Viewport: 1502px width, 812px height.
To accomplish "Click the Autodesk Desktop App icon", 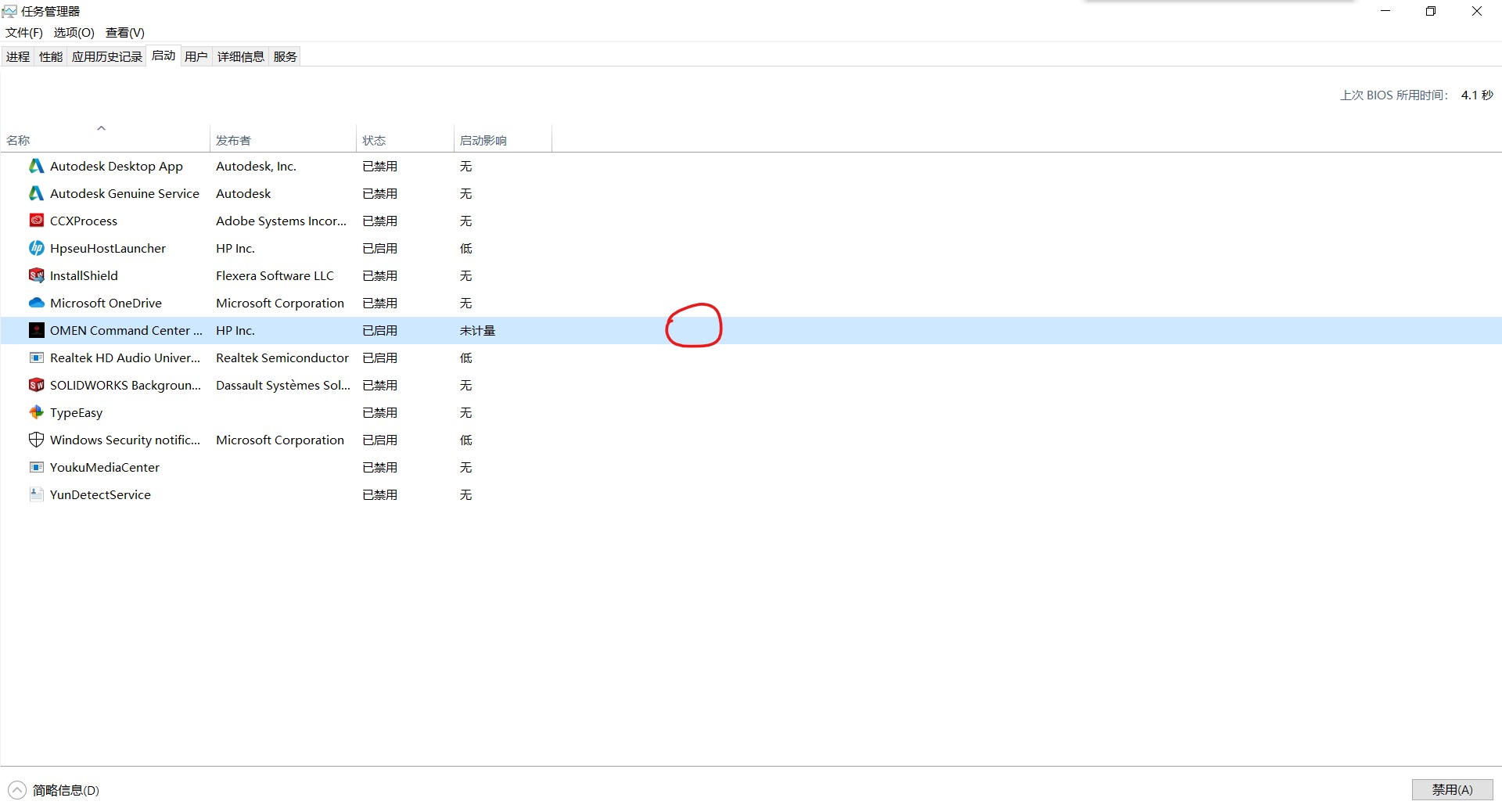I will pos(36,166).
